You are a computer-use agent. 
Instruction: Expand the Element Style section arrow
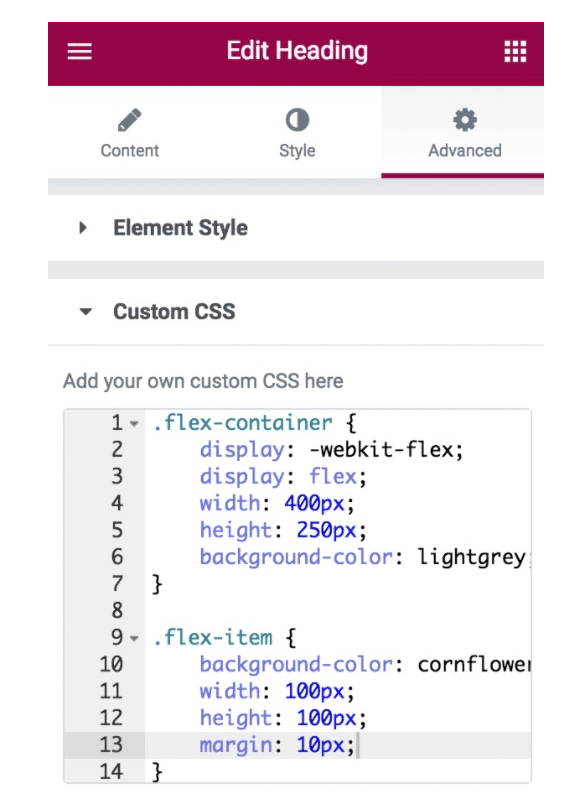tap(83, 228)
